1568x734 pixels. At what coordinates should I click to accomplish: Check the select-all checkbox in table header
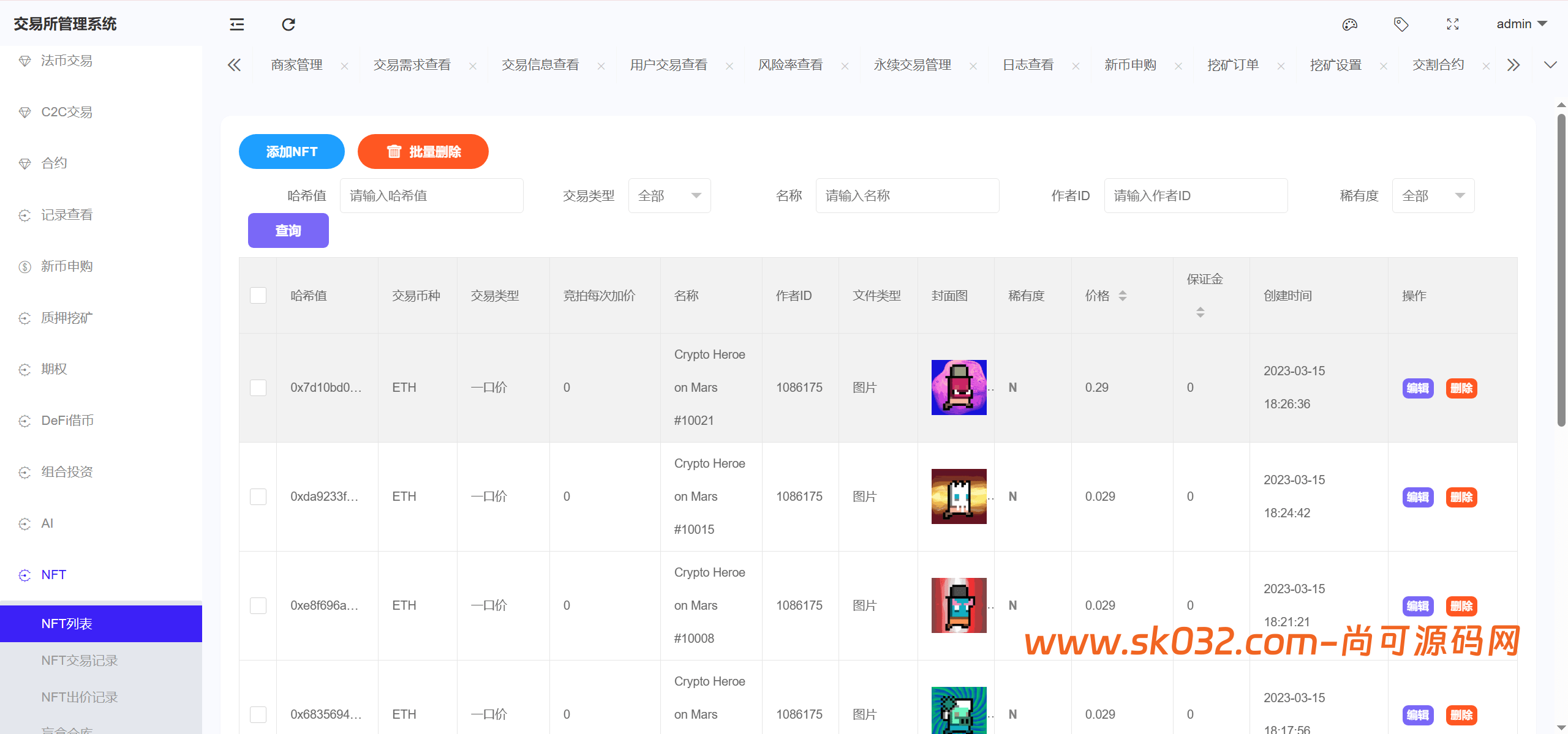click(x=258, y=295)
